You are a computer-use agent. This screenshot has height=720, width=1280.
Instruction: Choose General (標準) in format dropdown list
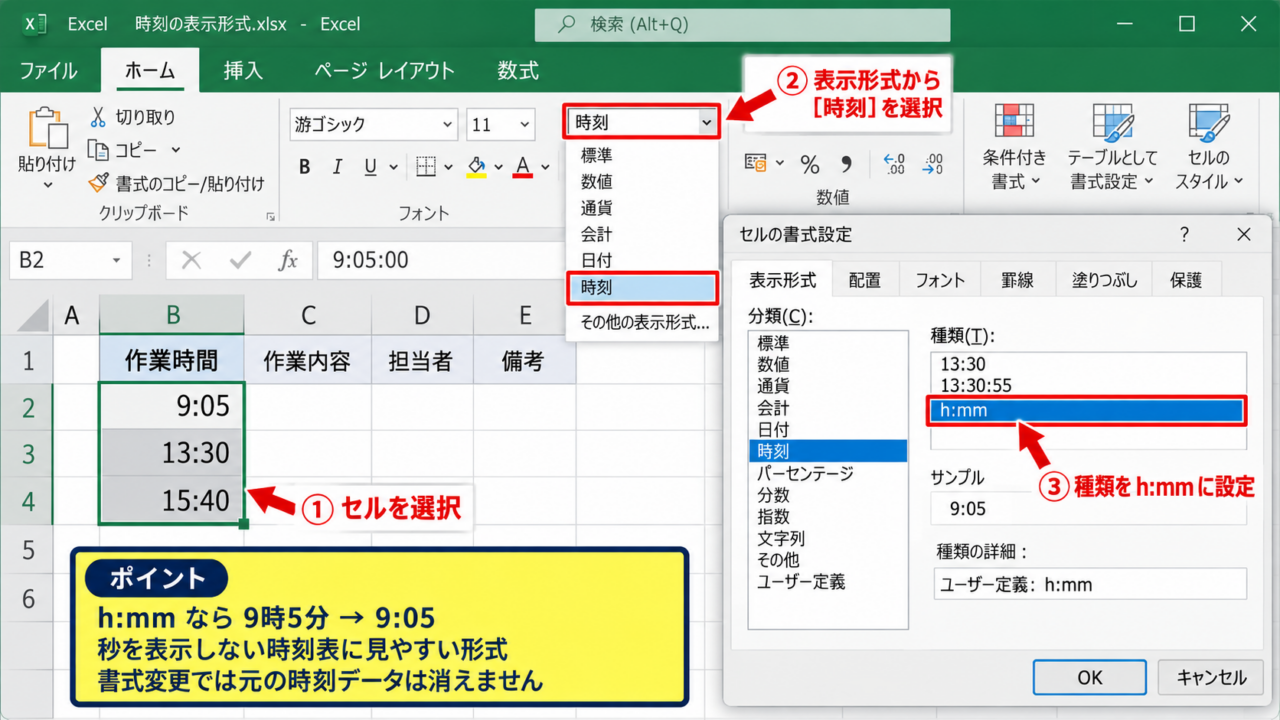pos(642,156)
